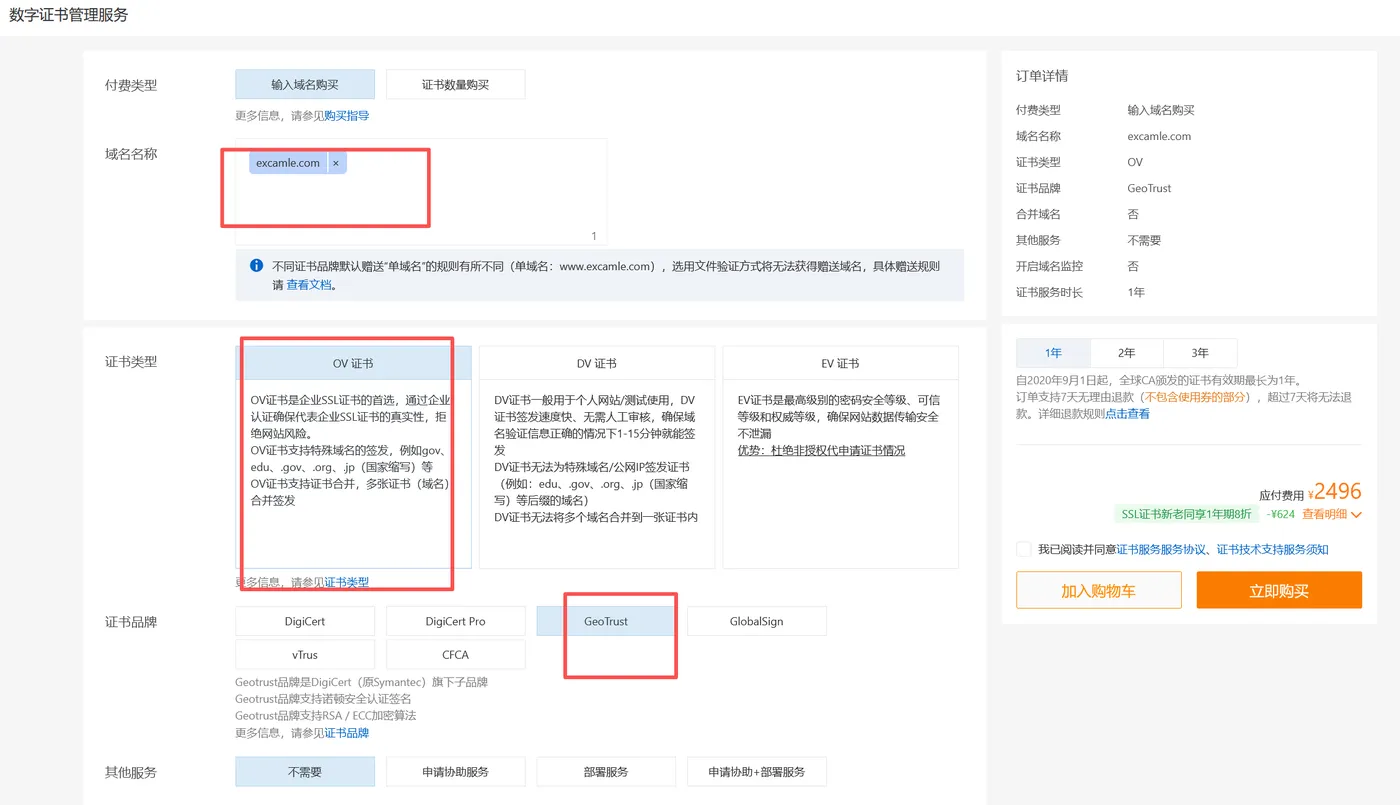Screen dimensions: 1400x805
Task: Click the 应付费用 label
Action: [1282, 495]
